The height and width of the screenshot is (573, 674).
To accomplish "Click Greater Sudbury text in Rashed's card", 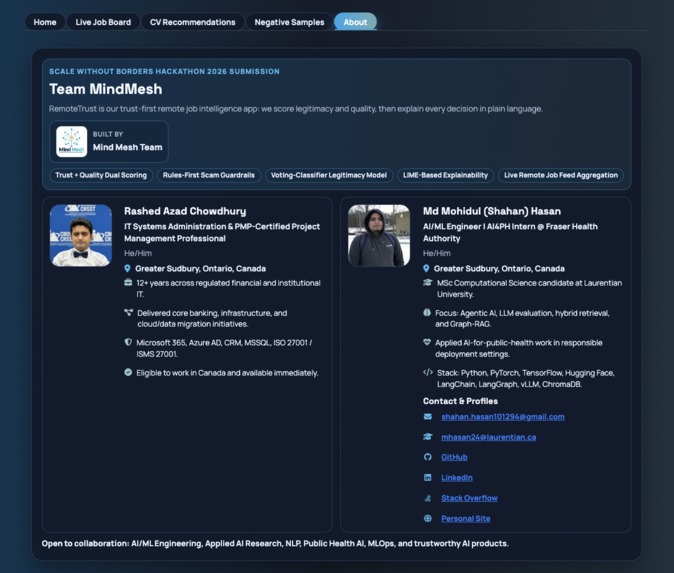I will tap(200, 269).
